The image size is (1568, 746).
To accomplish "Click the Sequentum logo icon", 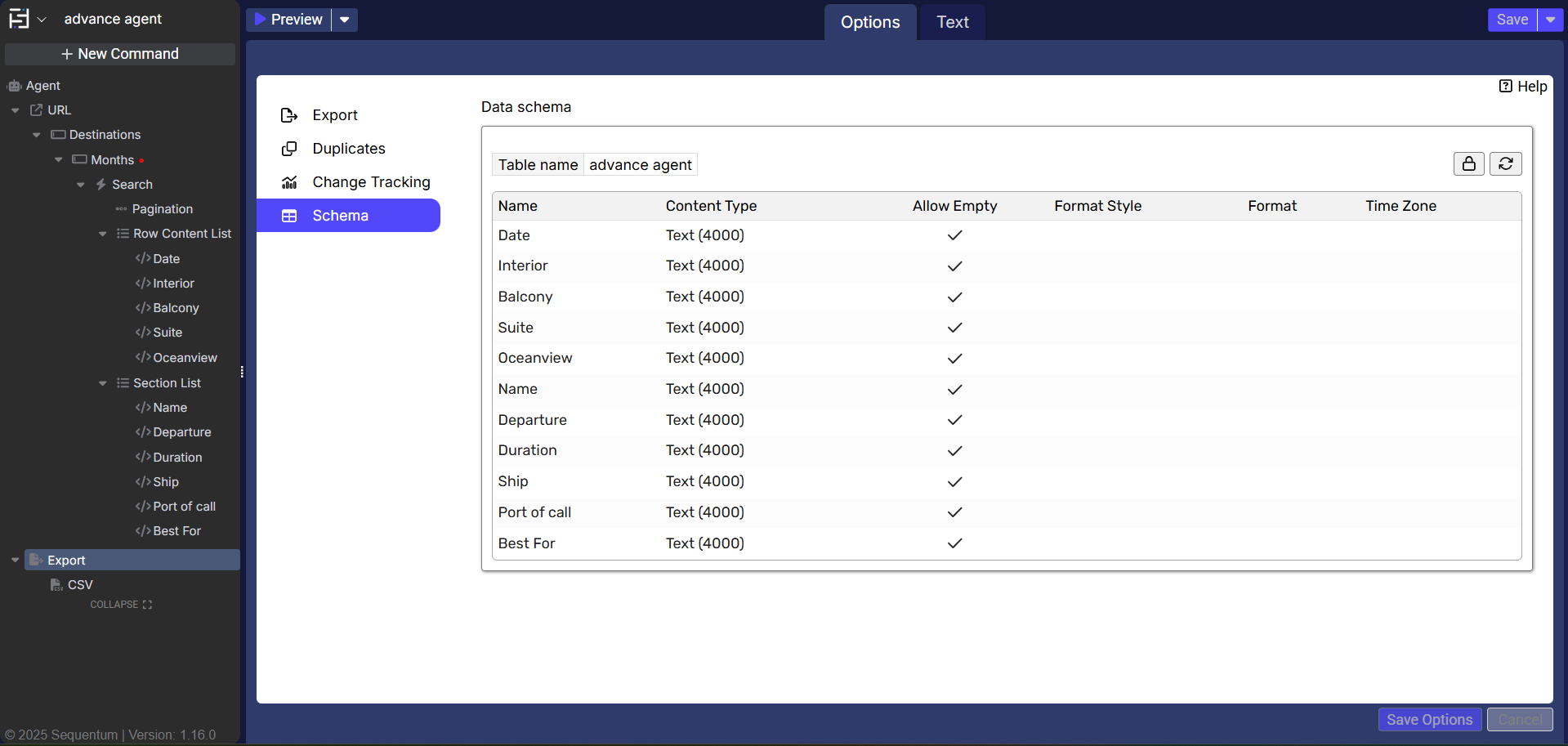I will (19, 19).
